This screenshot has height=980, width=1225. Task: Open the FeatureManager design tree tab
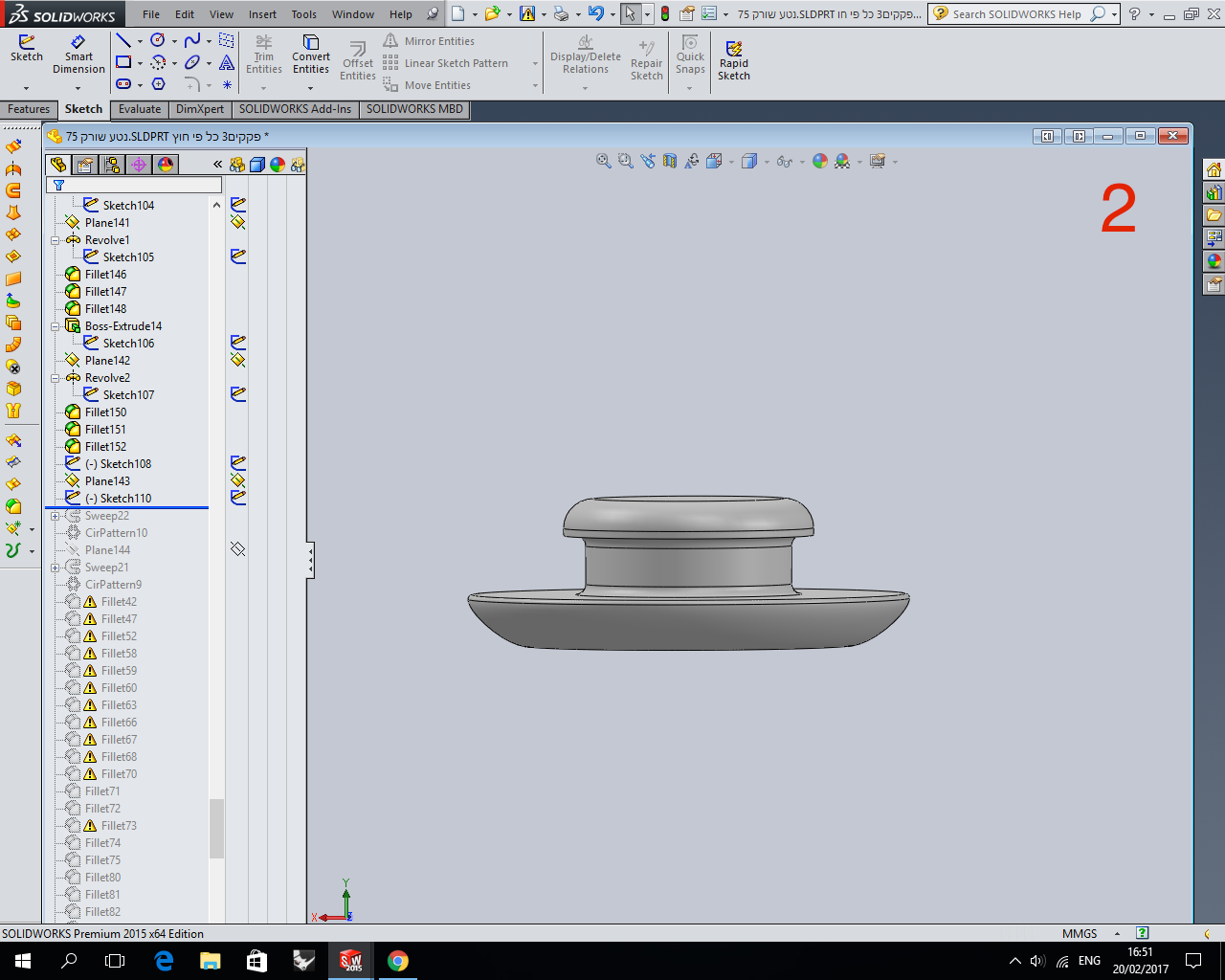(58, 165)
